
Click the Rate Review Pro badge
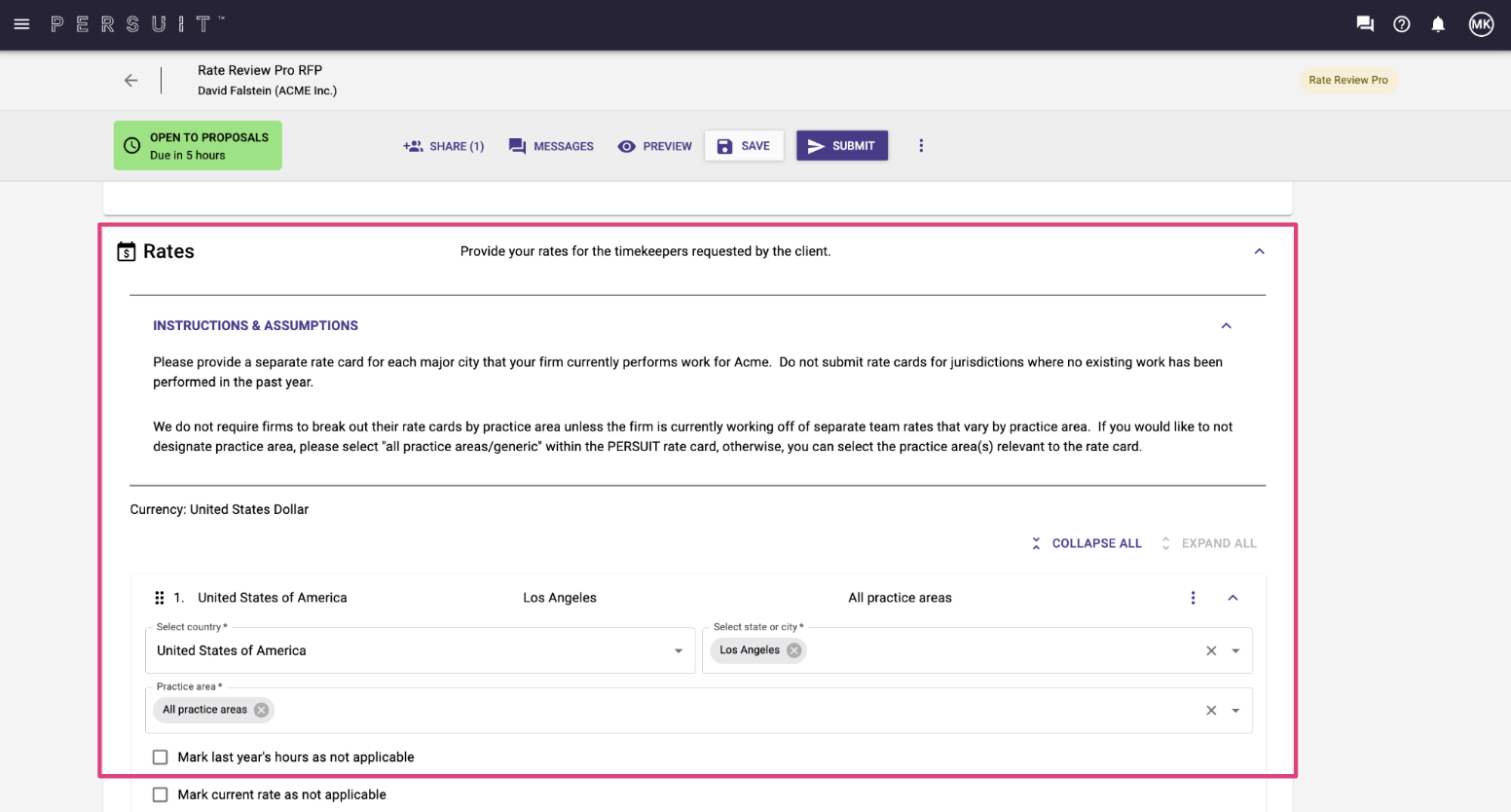tap(1348, 80)
